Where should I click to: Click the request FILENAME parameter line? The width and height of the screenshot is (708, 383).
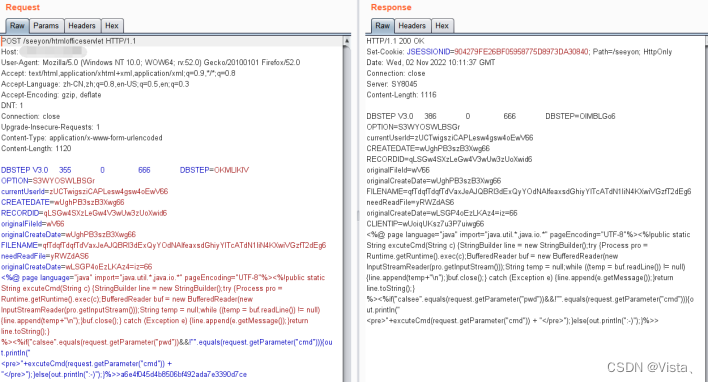163,245
